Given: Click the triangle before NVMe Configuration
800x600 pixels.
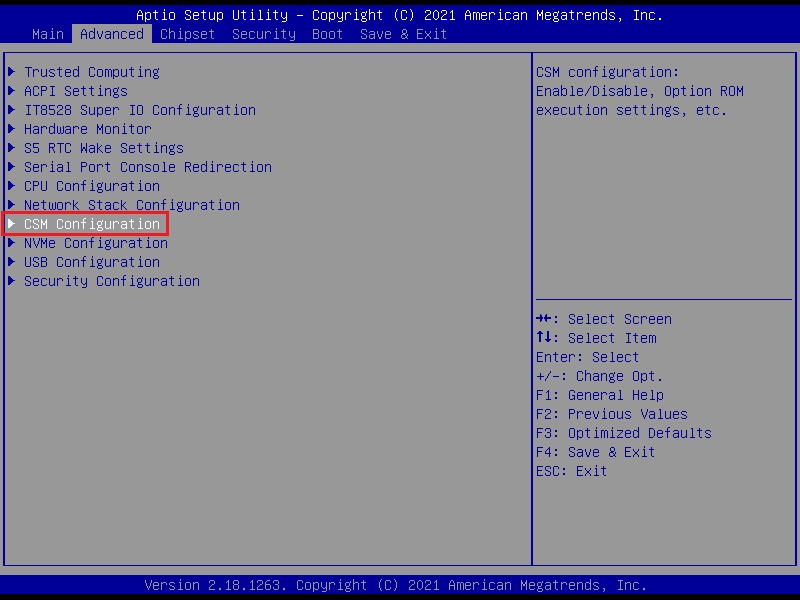Looking at the screenshot, I should point(12,243).
